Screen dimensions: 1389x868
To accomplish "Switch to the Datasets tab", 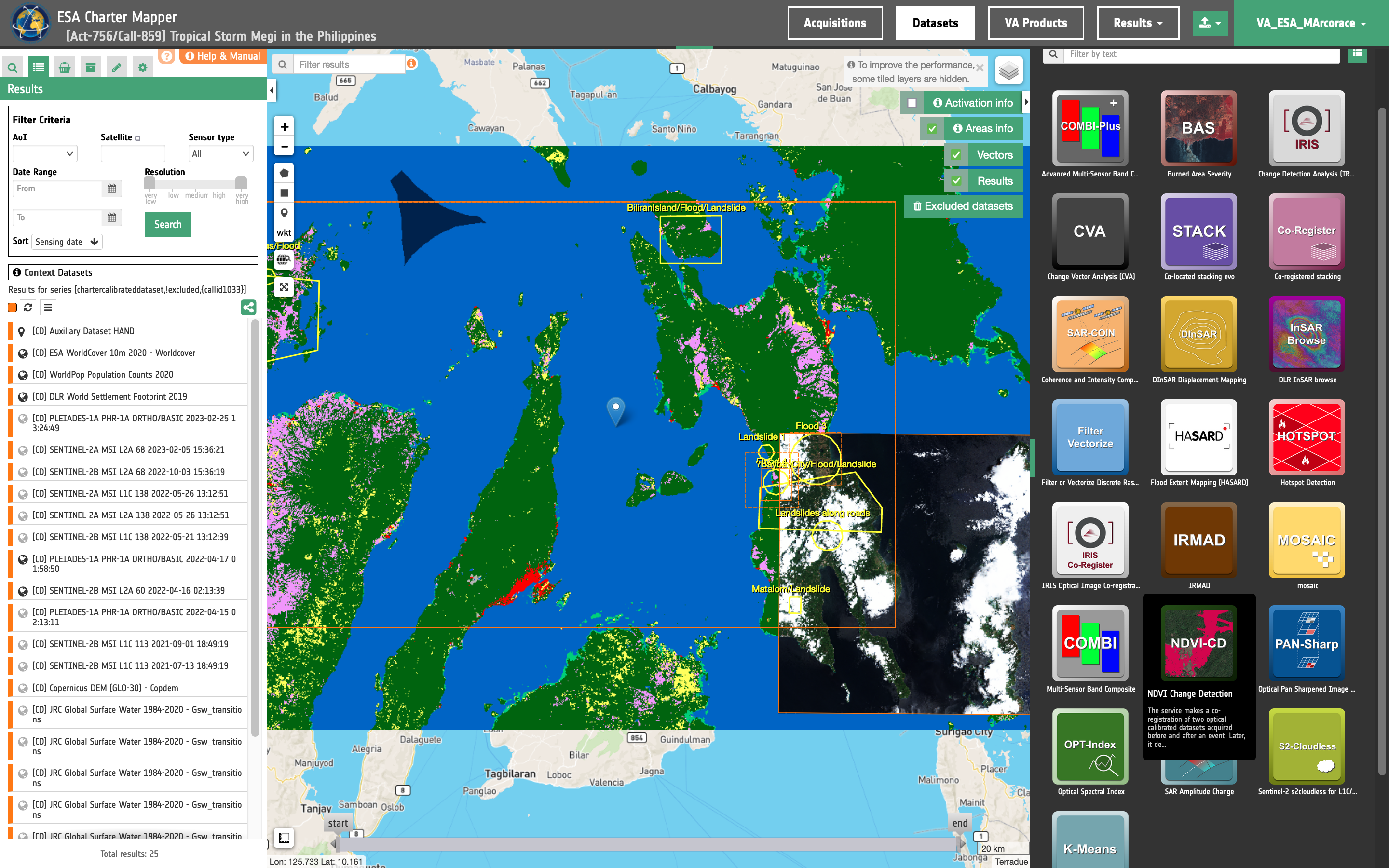I will 935,23.
